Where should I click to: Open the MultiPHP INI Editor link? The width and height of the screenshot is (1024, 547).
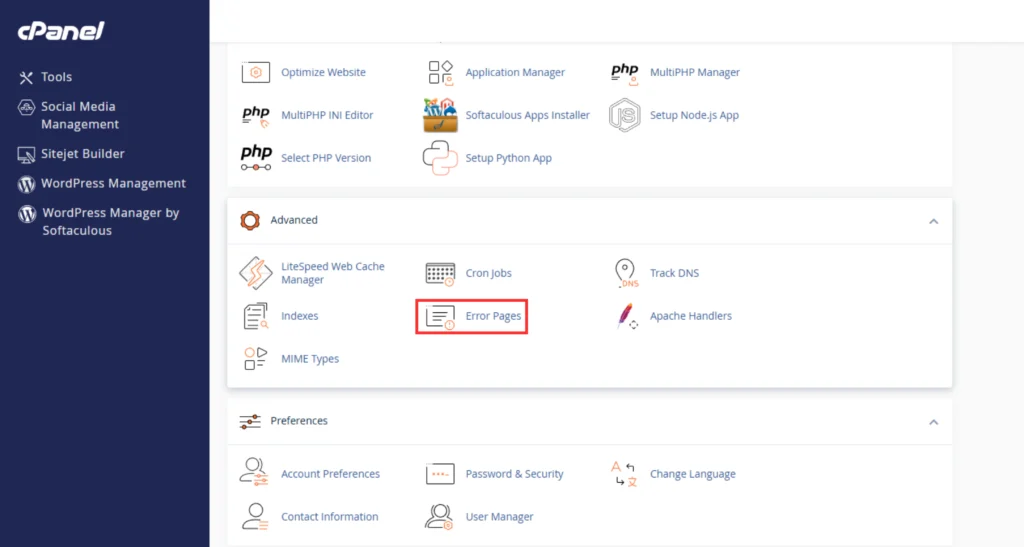(327, 116)
